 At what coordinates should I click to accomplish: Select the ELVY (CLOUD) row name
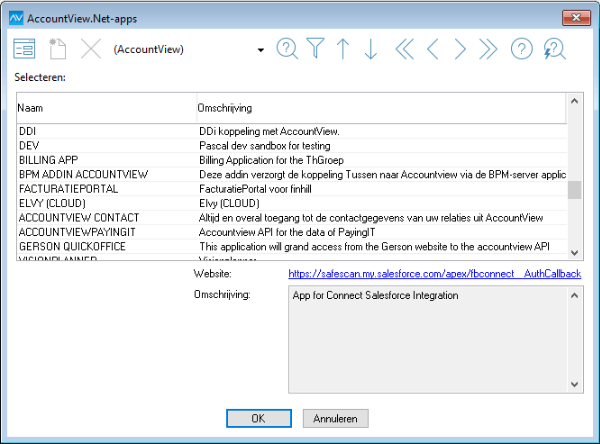52,203
